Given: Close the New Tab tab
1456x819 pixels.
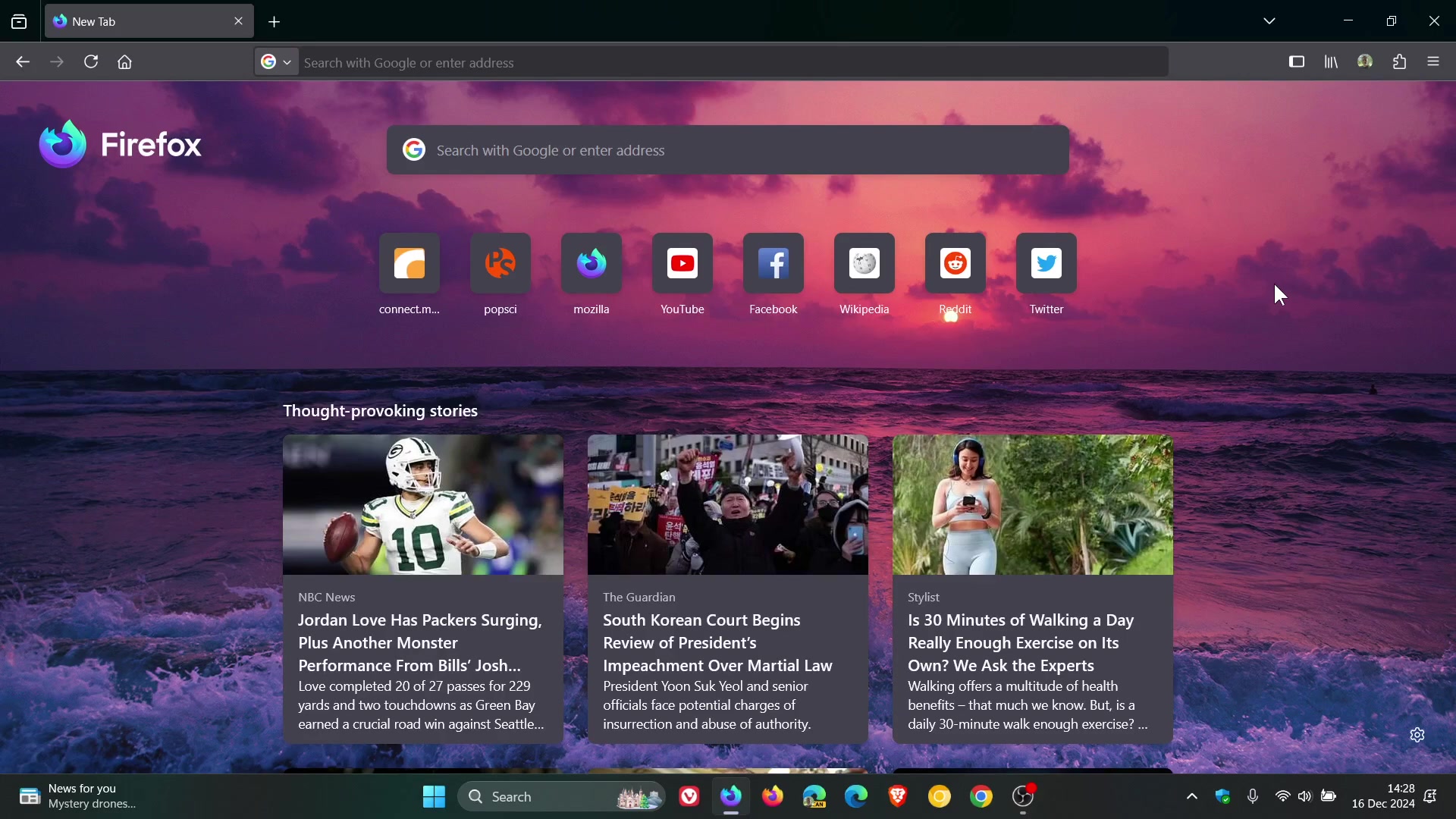Looking at the screenshot, I should (x=239, y=22).
